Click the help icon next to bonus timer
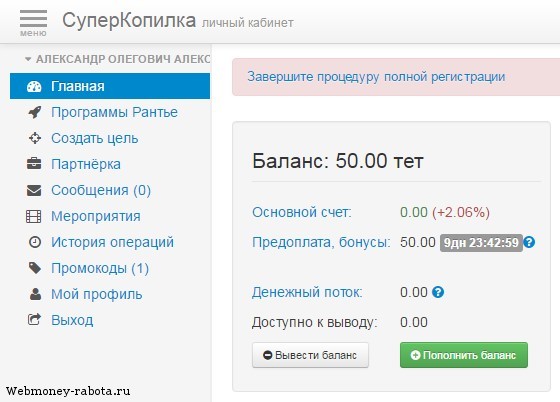This screenshot has height=402, width=560. tap(529, 242)
